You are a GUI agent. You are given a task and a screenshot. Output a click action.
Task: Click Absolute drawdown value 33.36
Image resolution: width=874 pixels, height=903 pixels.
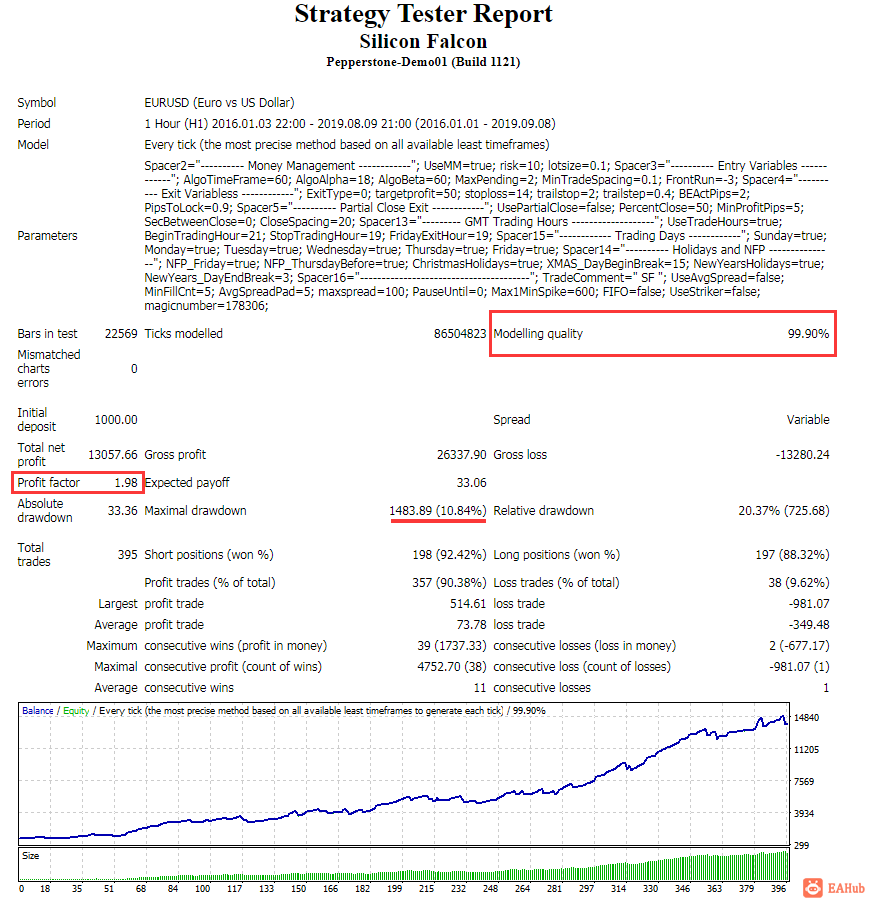[x=123, y=511]
